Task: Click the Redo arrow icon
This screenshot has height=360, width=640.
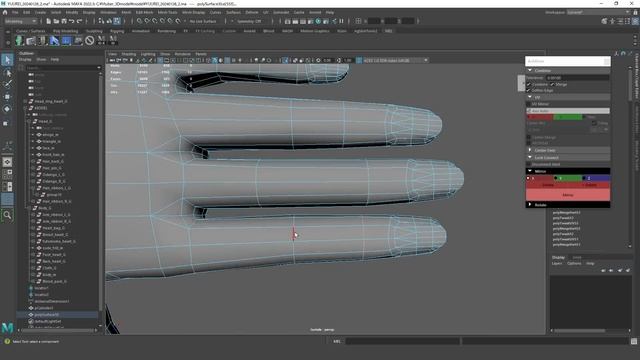Action: [80, 21]
